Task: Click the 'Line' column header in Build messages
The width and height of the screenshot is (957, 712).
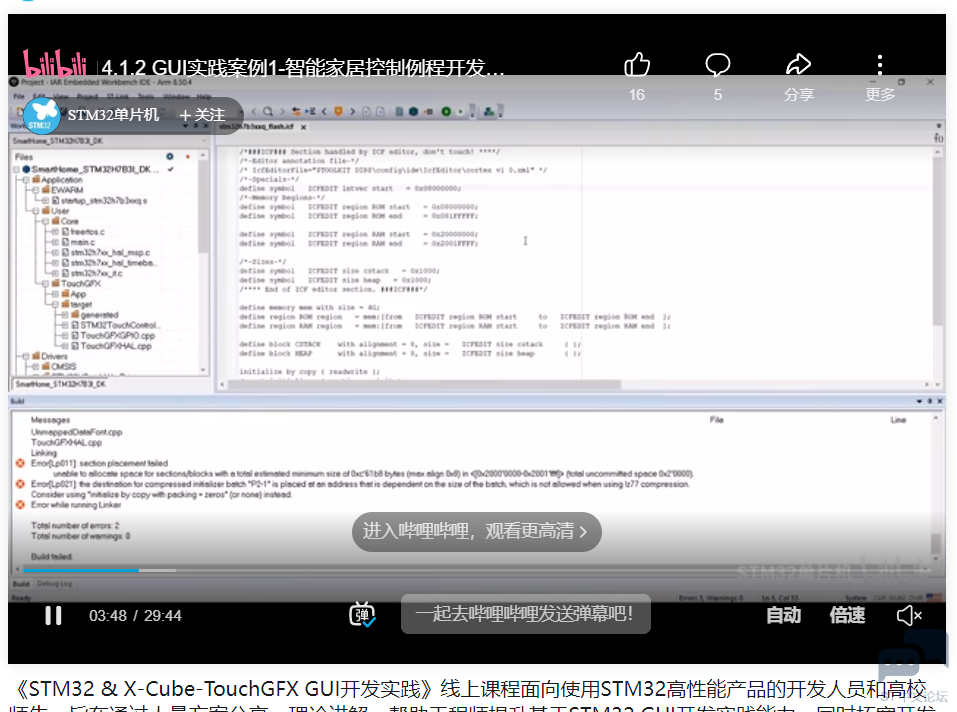Action: [x=898, y=420]
